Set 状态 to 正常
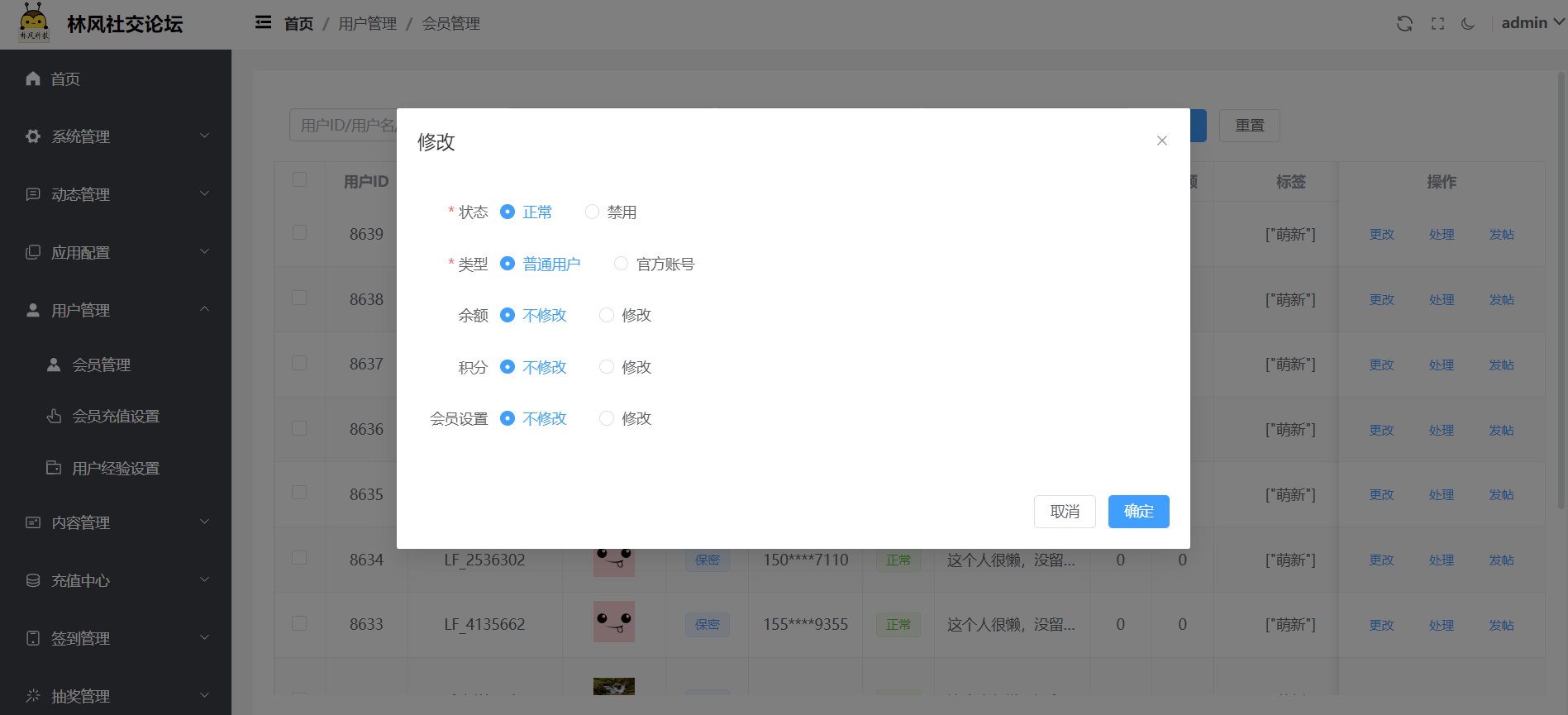The image size is (1568, 715). (526, 212)
